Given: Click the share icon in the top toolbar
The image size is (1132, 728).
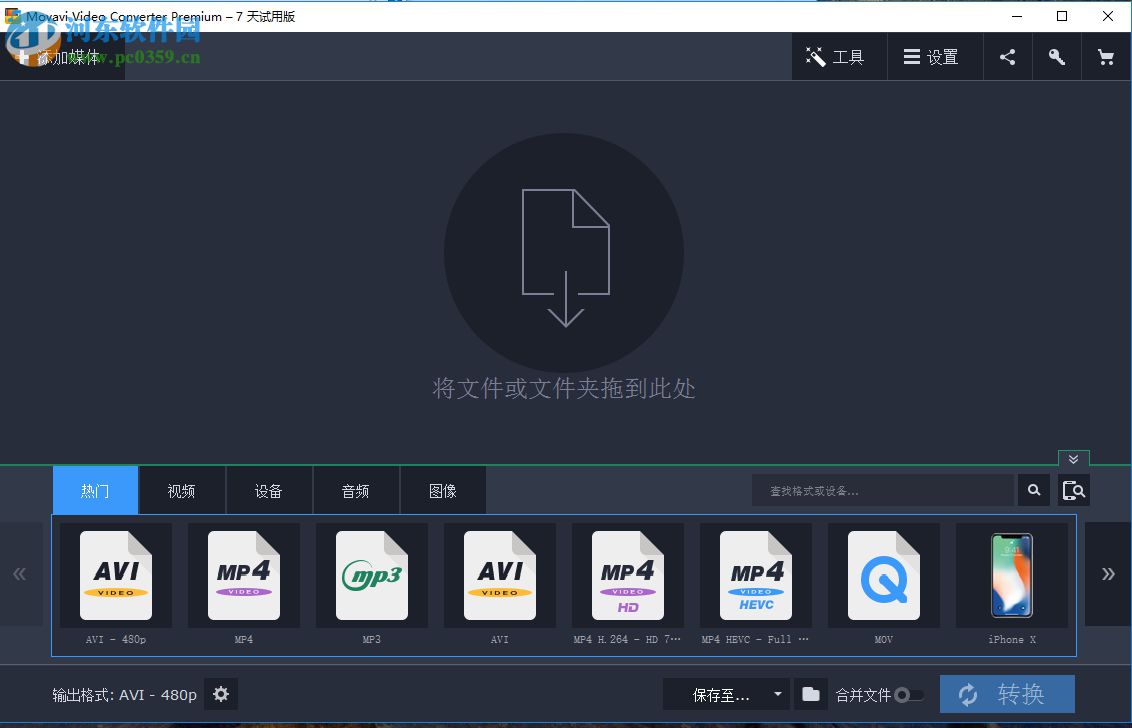Looking at the screenshot, I should click(x=1007, y=57).
